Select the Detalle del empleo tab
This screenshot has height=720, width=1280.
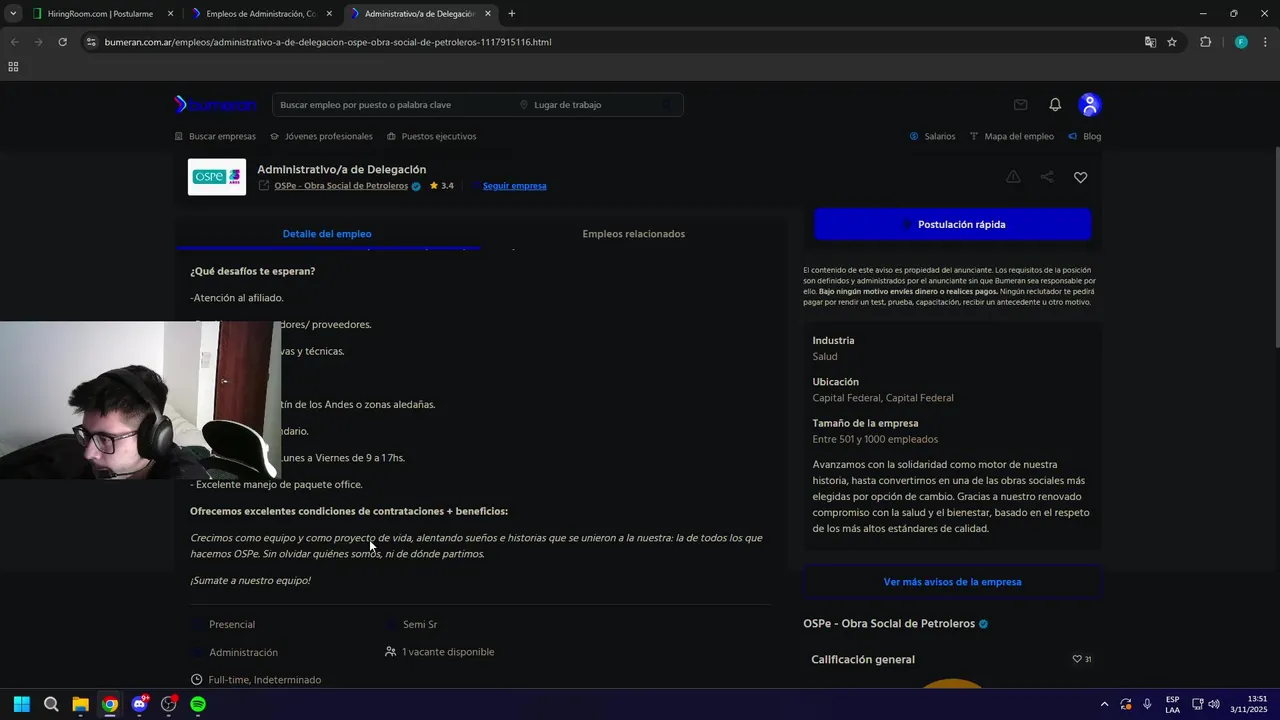coord(327,234)
